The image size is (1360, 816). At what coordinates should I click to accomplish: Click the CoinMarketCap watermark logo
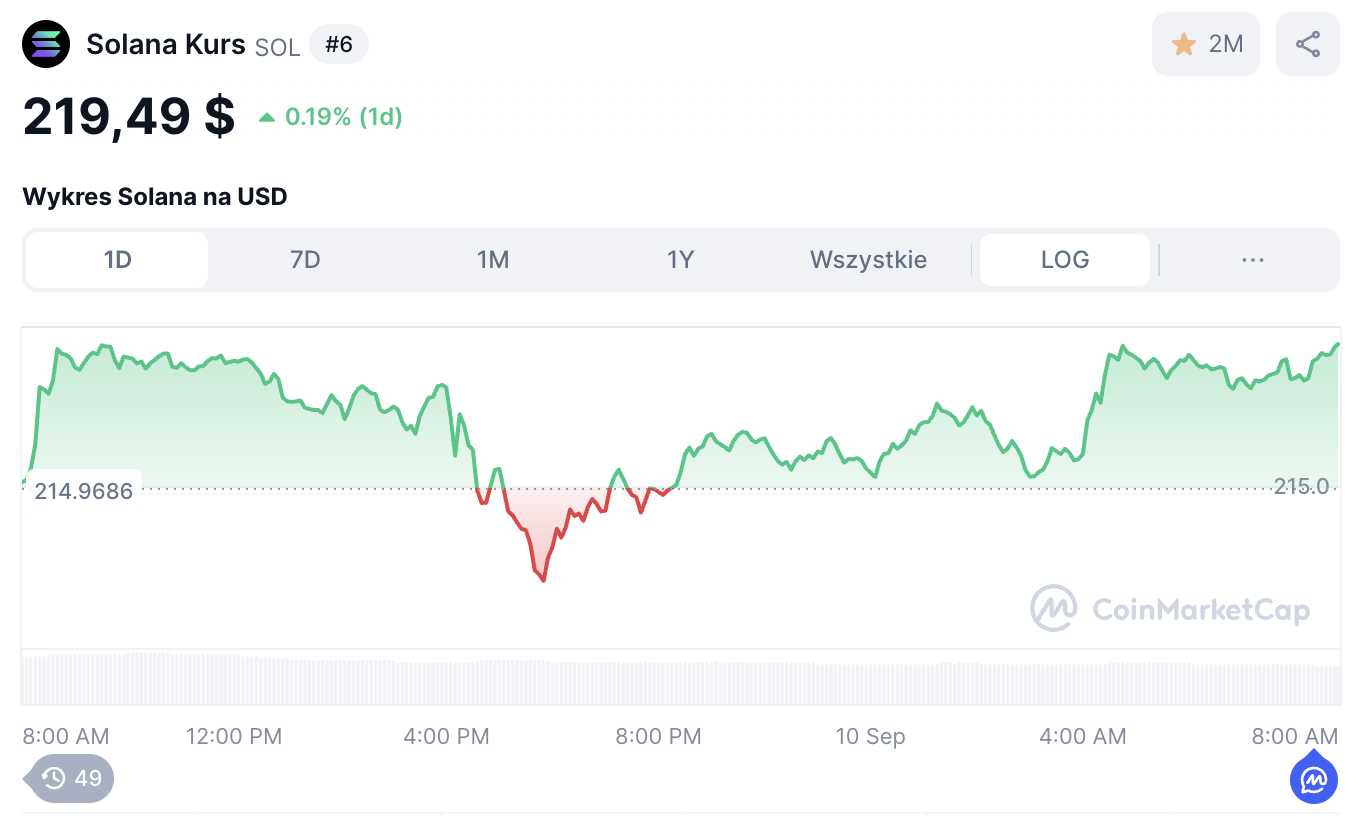pyautogui.click(x=1053, y=608)
